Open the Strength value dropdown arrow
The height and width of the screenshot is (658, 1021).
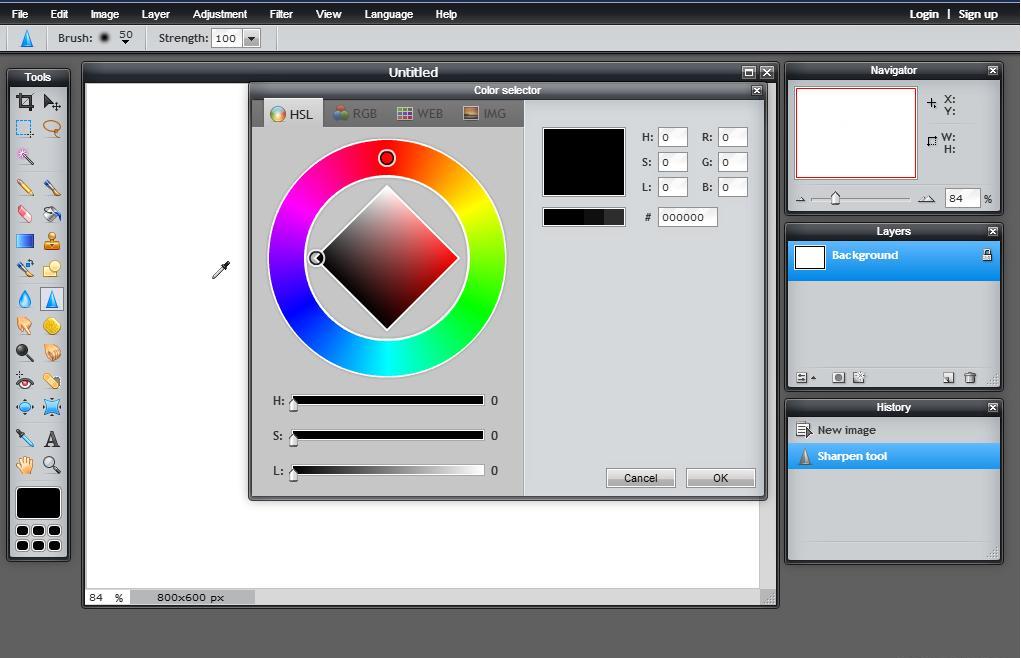pyautogui.click(x=251, y=38)
